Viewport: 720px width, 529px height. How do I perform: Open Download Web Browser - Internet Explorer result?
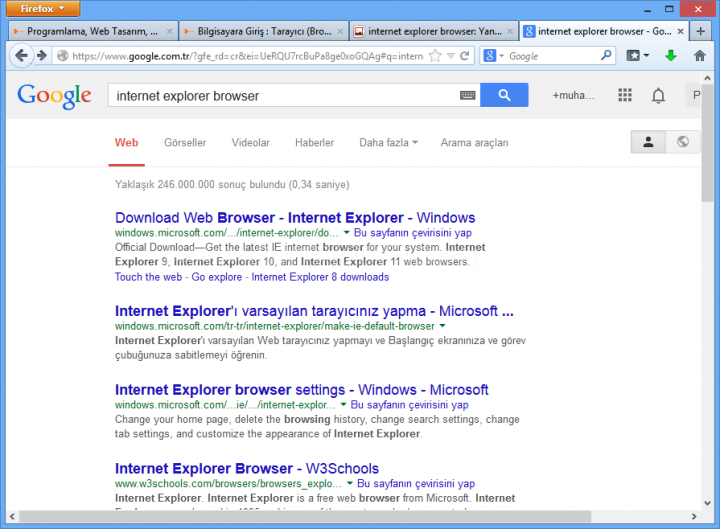[x=295, y=218]
